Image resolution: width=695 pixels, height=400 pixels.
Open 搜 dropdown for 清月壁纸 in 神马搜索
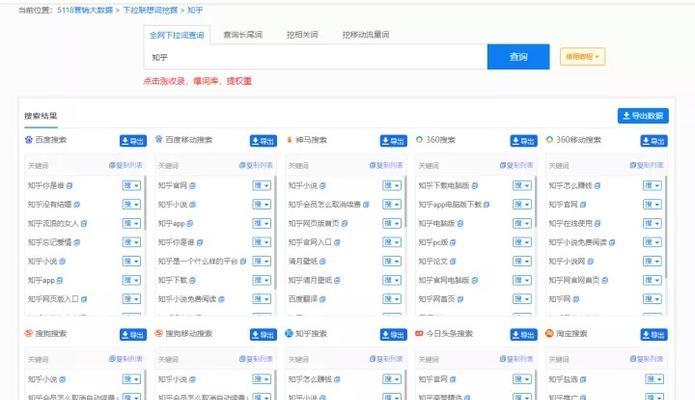click(392, 262)
